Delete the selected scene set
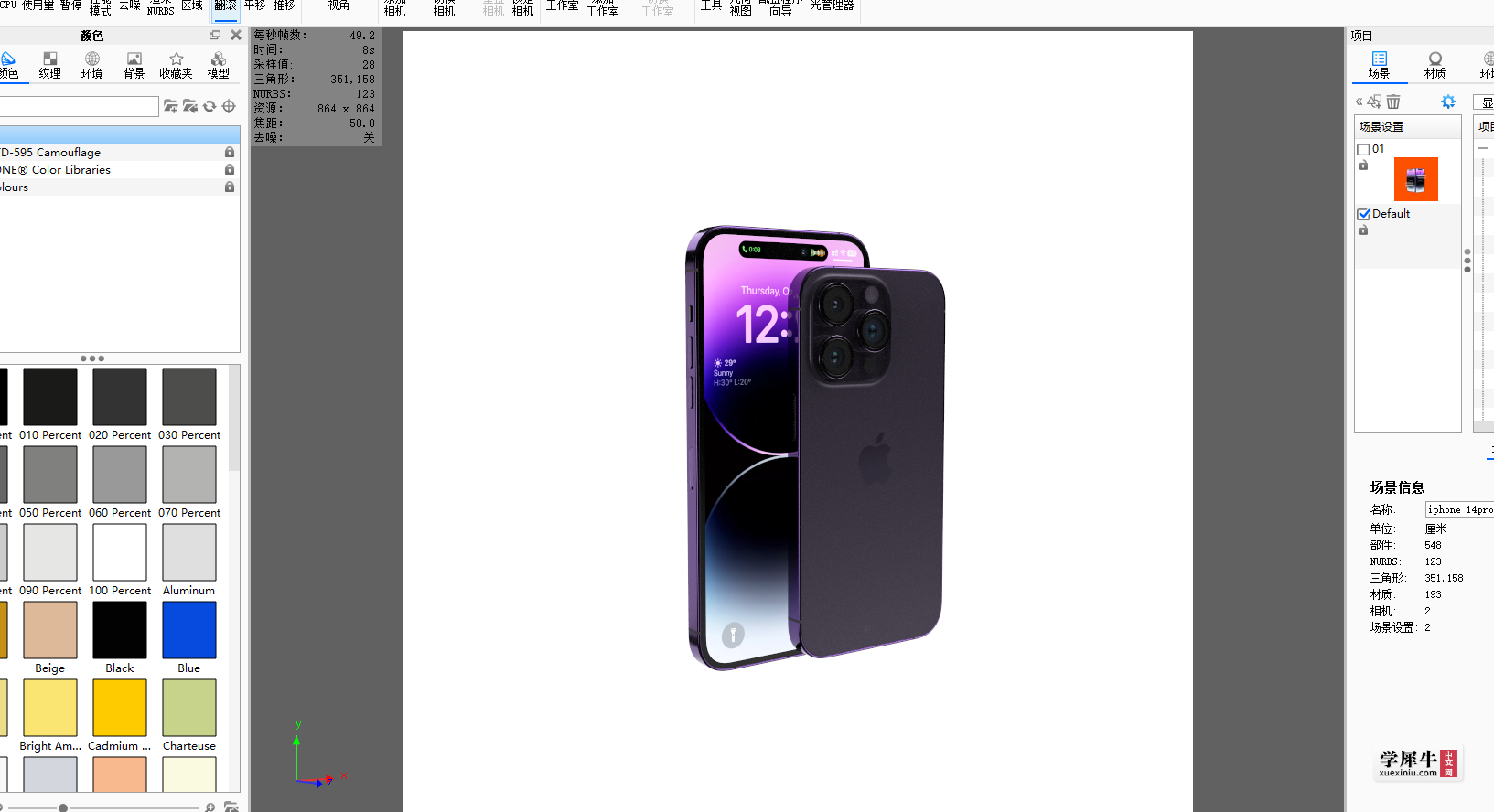Viewport: 1494px width, 812px height. pyautogui.click(x=1393, y=101)
